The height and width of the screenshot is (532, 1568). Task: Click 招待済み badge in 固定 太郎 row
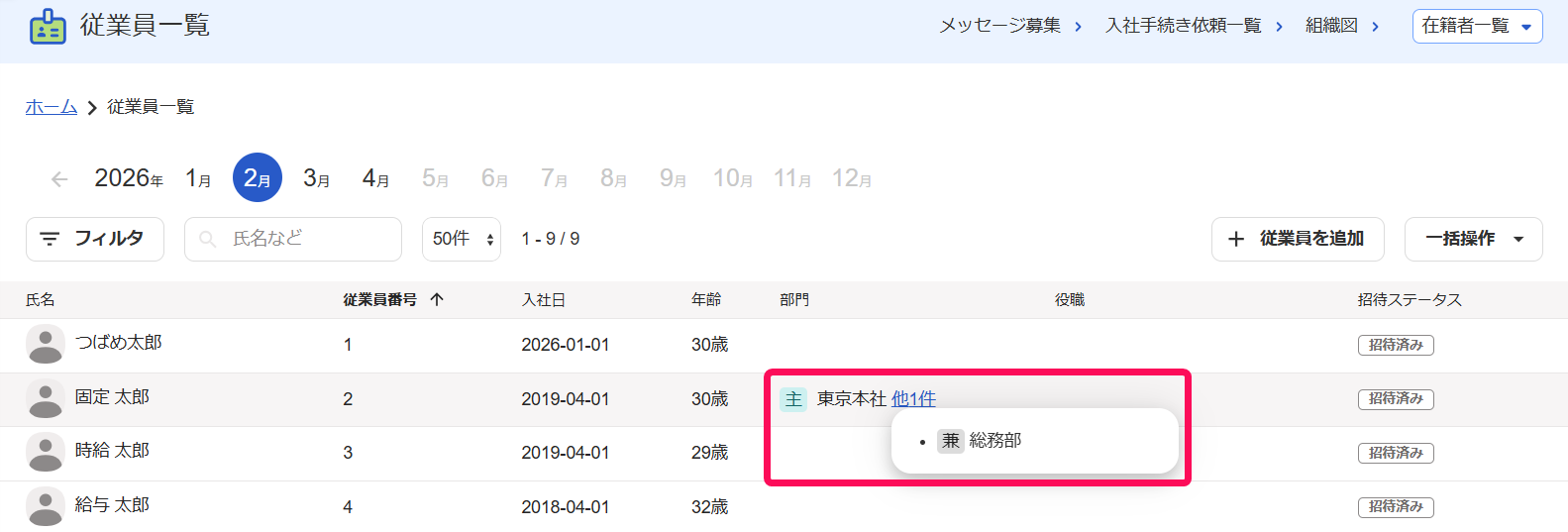[1396, 399]
